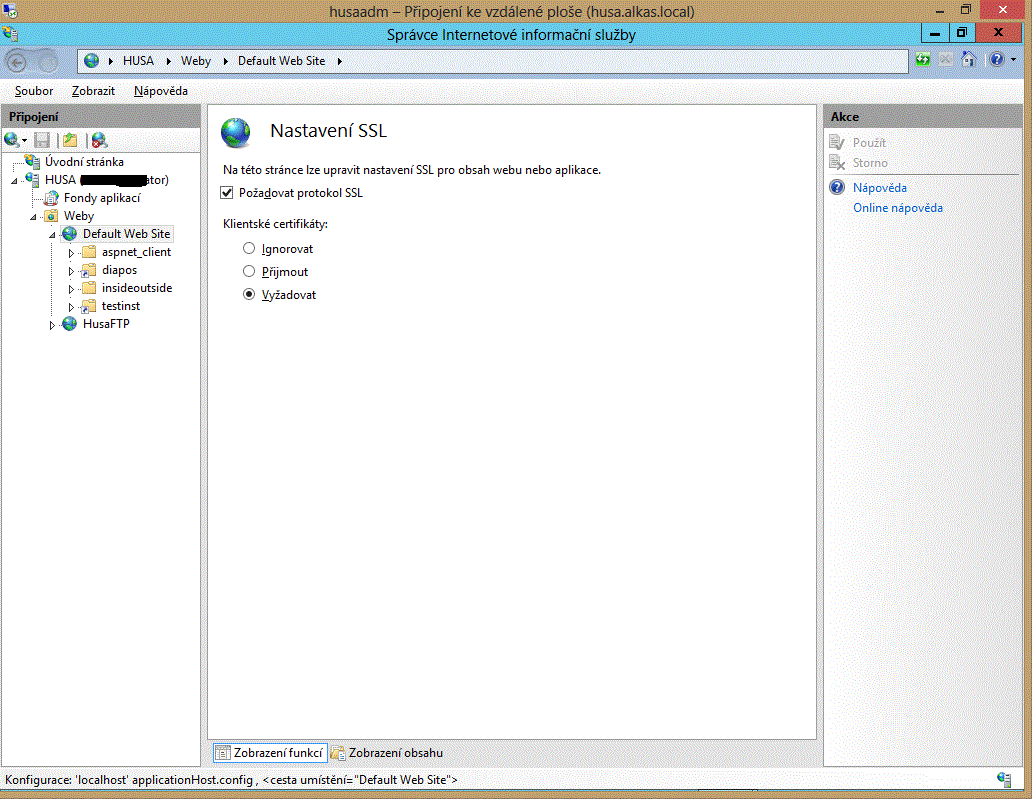Select the Ignorovat radio button
This screenshot has height=799, width=1032.
coord(249,249)
